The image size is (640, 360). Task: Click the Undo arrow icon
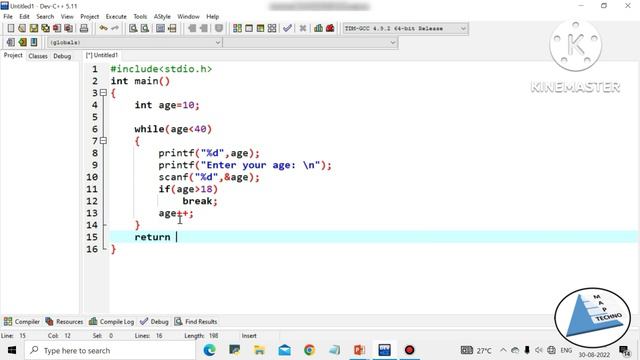[104, 28]
